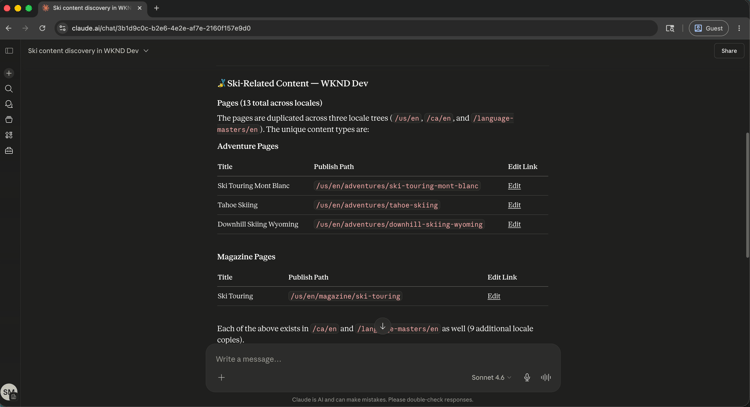750x407 pixels.
Task: Open the Guest profile button
Action: point(708,28)
